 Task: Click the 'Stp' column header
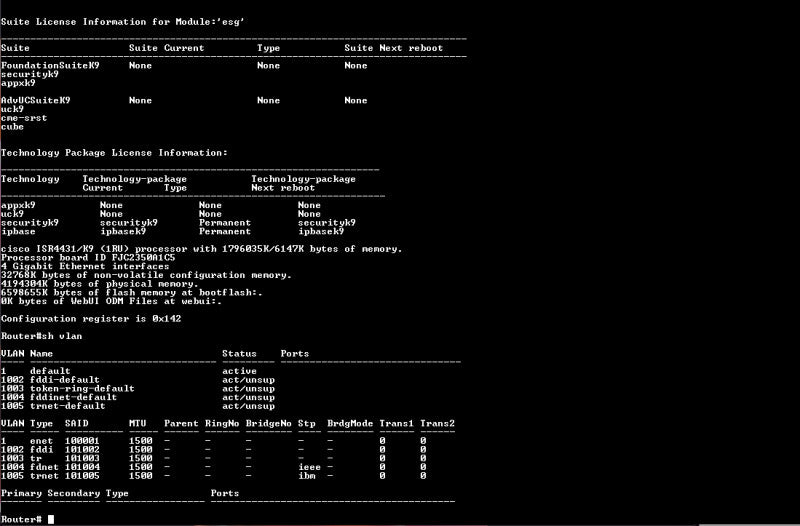click(x=307, y=423)
